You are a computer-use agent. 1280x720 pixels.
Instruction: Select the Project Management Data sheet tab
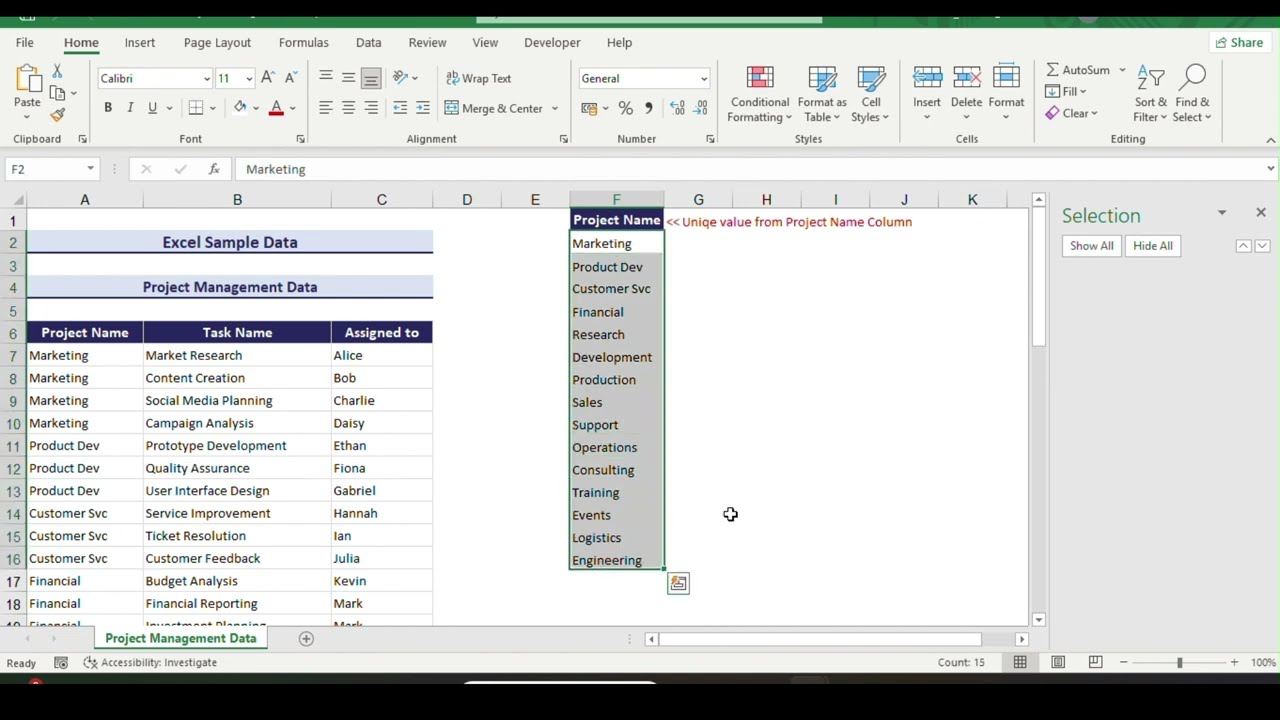pos(181,638)
